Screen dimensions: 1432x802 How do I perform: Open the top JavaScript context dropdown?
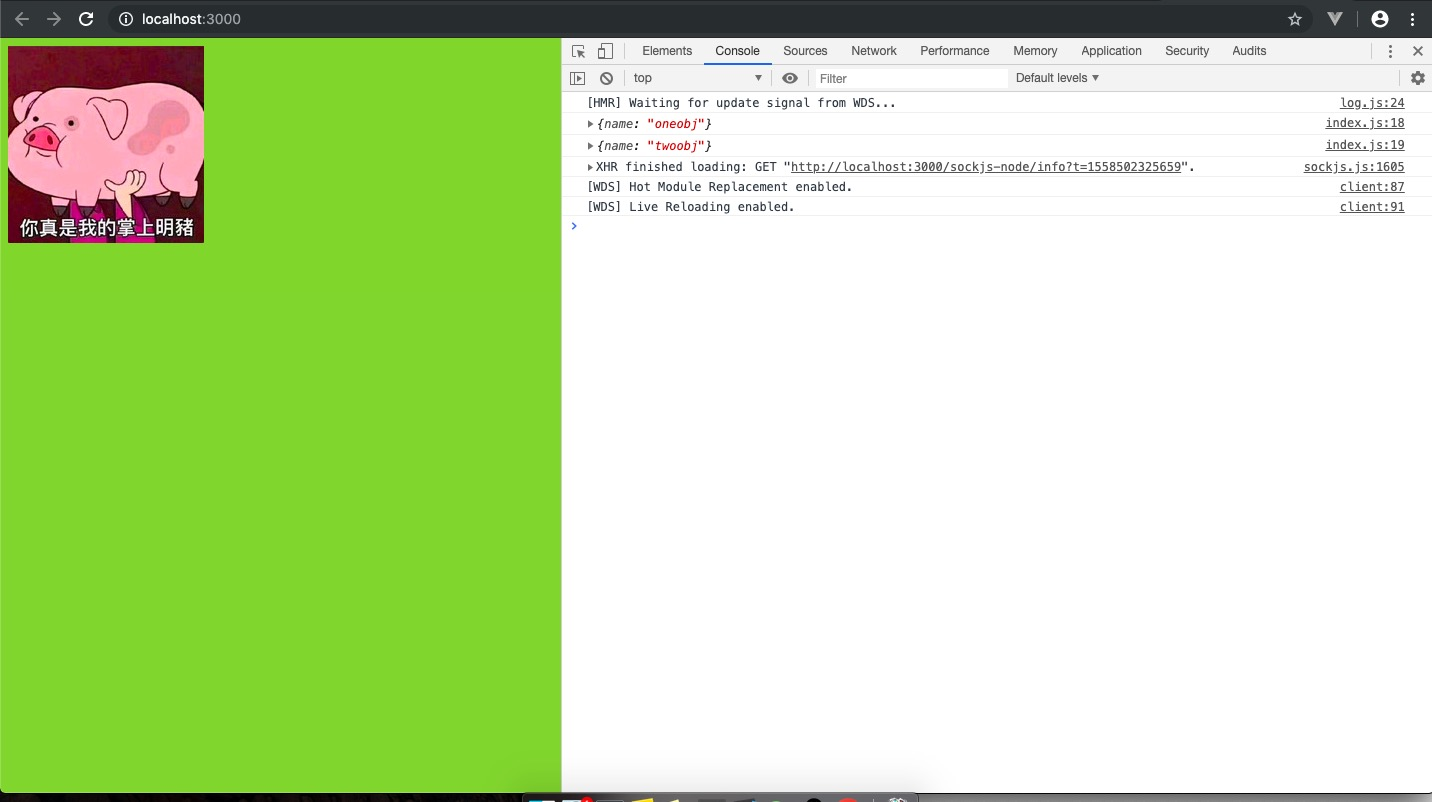pyautogui.click(x=697, y=78)
